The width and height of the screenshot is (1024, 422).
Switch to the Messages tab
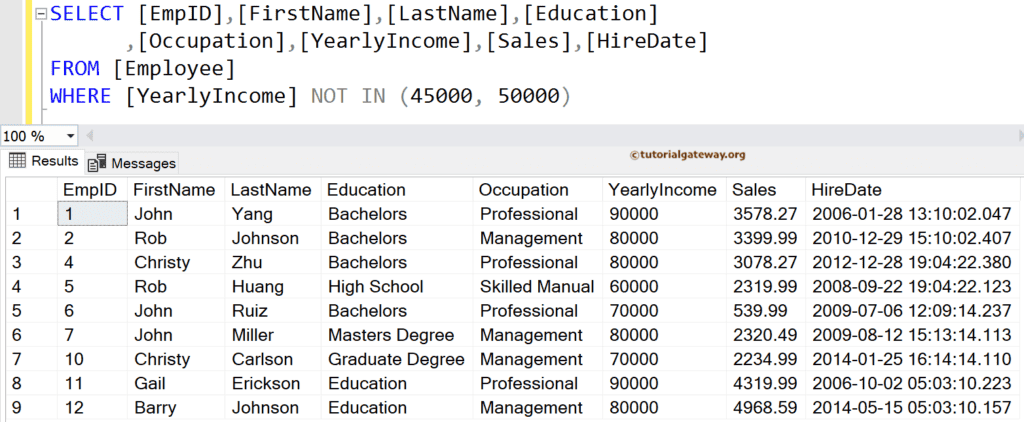click(x=133, y=163)
